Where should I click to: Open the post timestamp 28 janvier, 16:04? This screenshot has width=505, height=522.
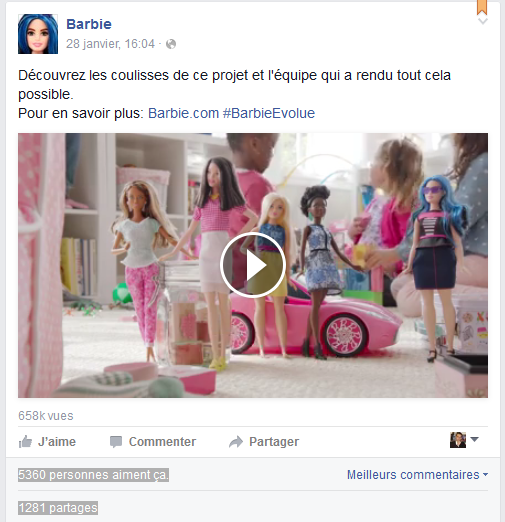[x=110, y=44]
